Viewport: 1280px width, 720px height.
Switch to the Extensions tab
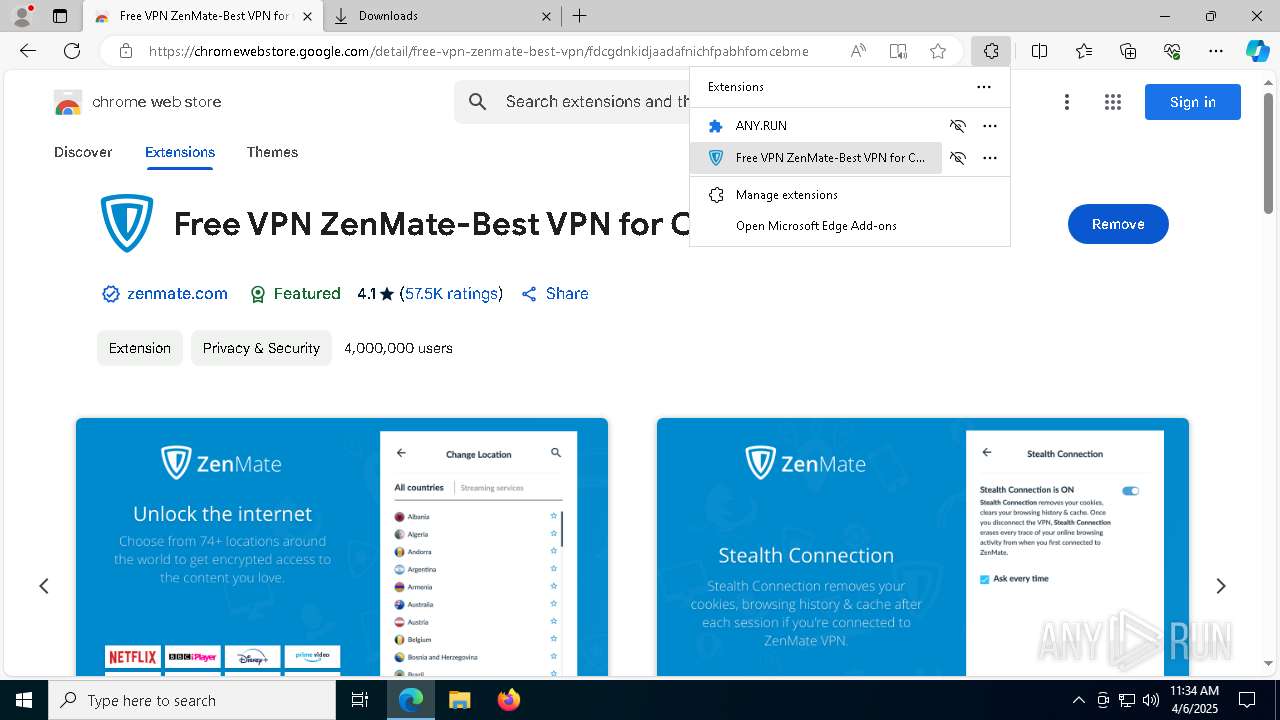tap(180, 152)
